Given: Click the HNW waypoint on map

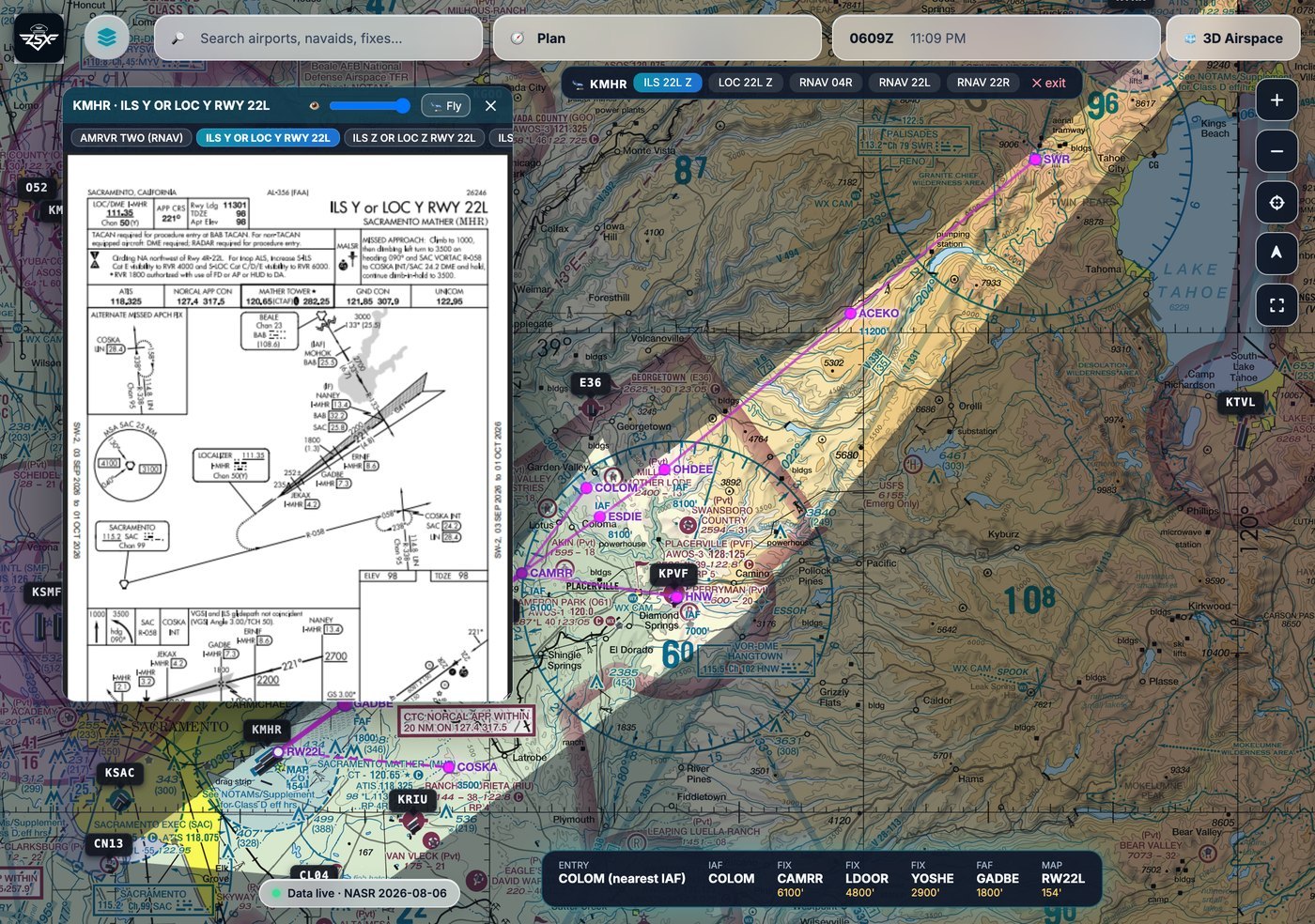Looking at the screenshot, I should [676, 596].
